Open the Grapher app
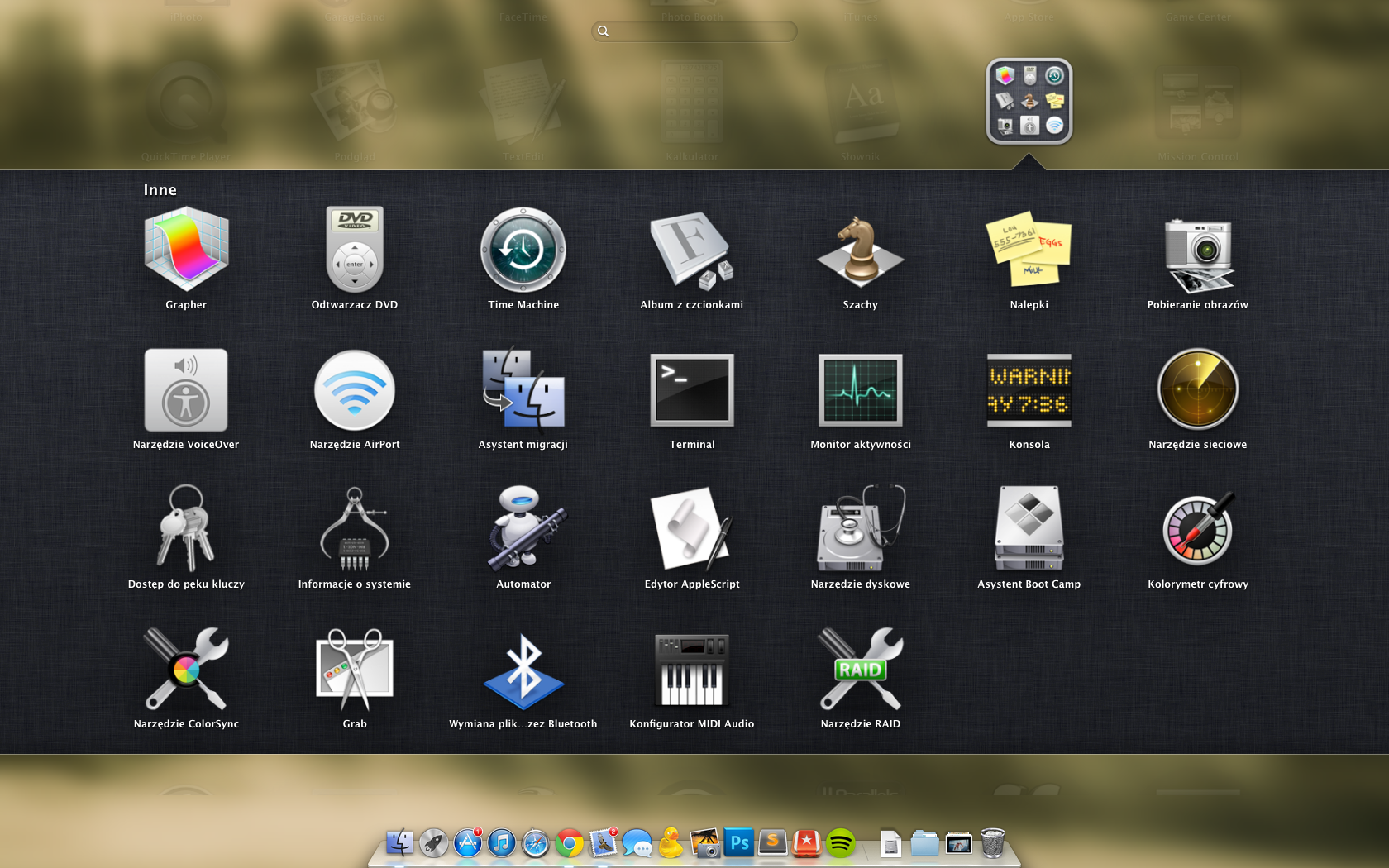 point(186,250)
